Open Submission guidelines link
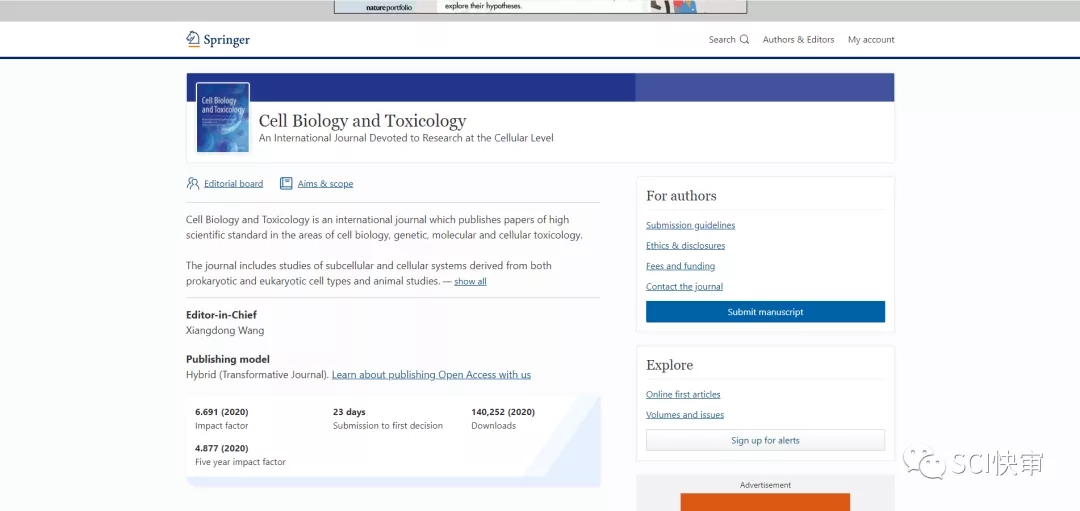The height and width of the screenshot is (511, 1080). click(x=690, y=225)
